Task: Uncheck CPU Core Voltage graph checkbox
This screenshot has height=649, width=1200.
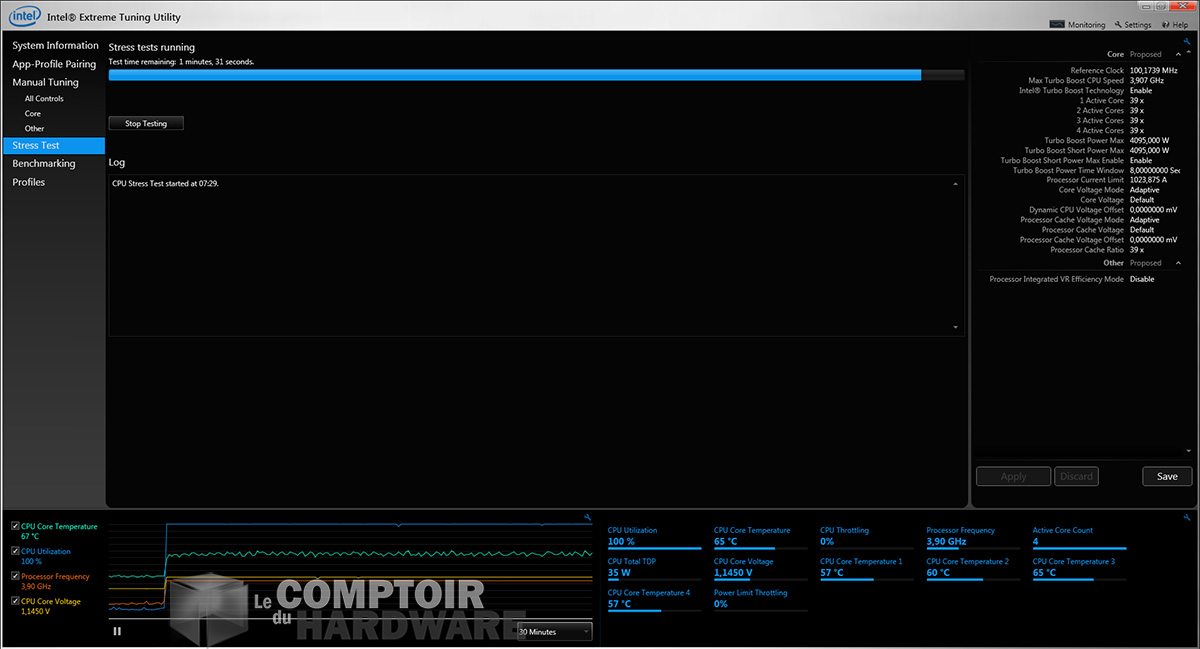Action: [x=15, y=601]
